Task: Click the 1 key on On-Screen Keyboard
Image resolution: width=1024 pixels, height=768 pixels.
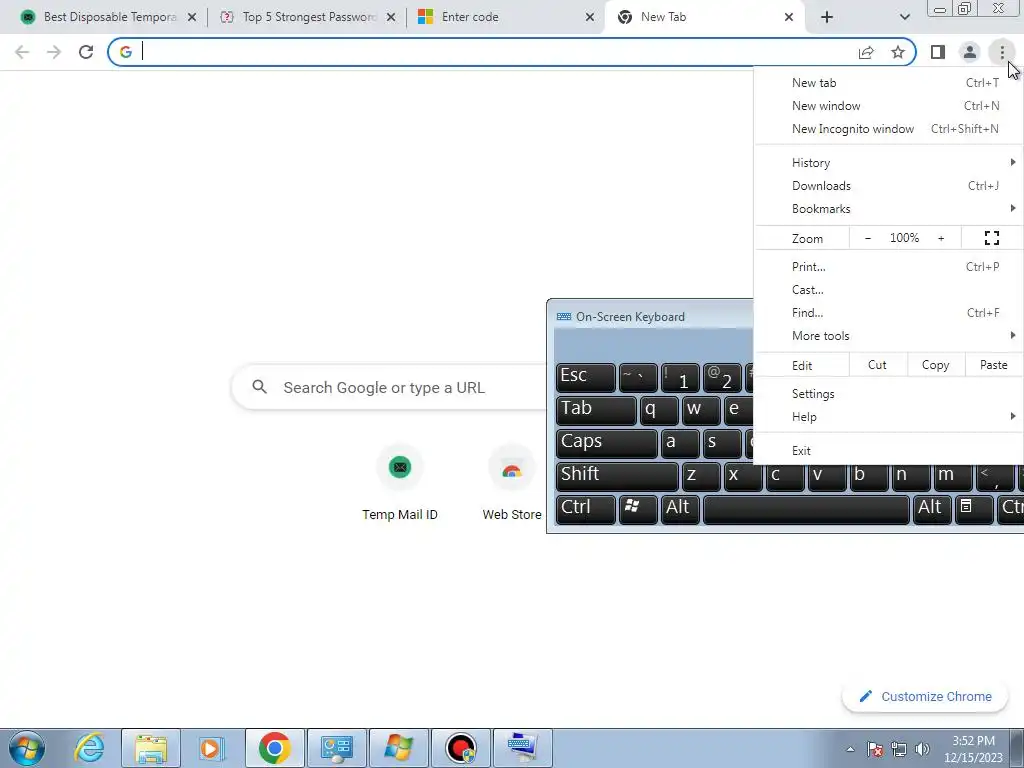Action: (680, 377)
